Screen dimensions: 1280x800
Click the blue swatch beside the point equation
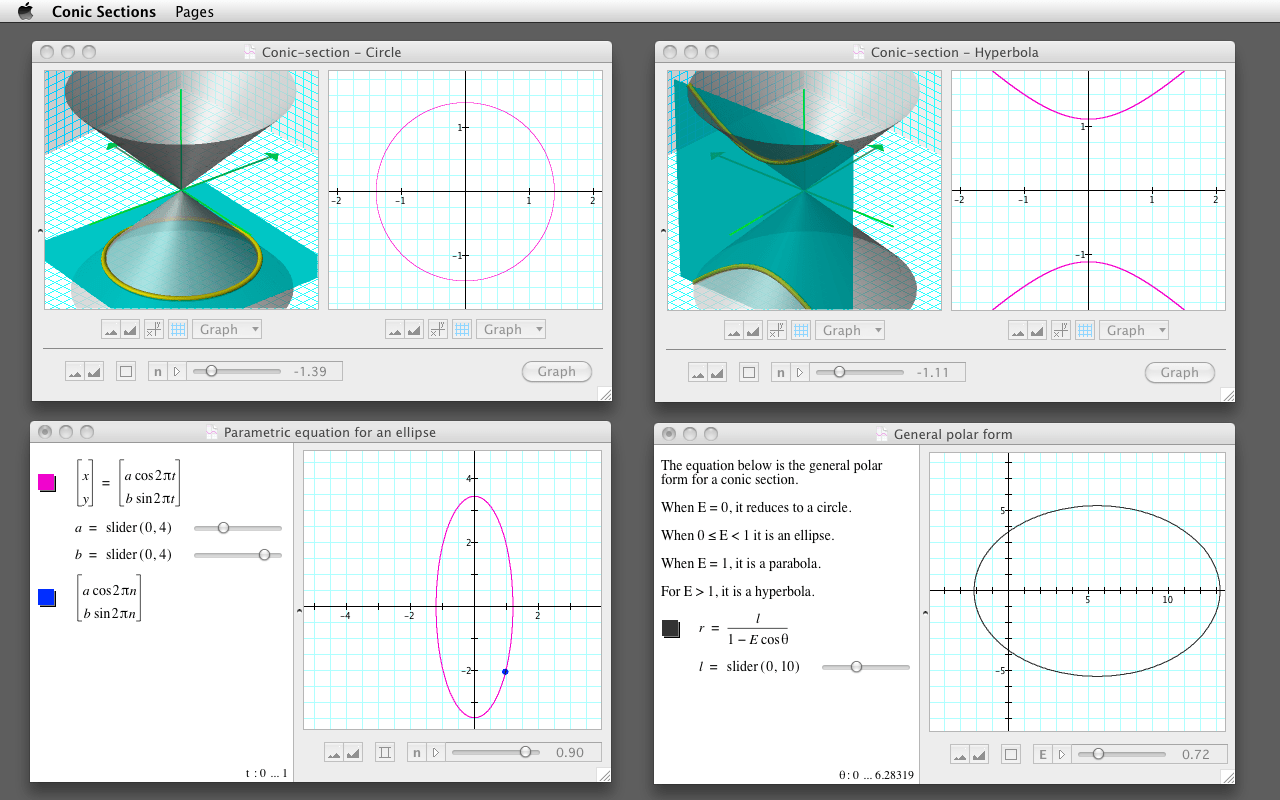pyautogui.click(x=46, y=598)
